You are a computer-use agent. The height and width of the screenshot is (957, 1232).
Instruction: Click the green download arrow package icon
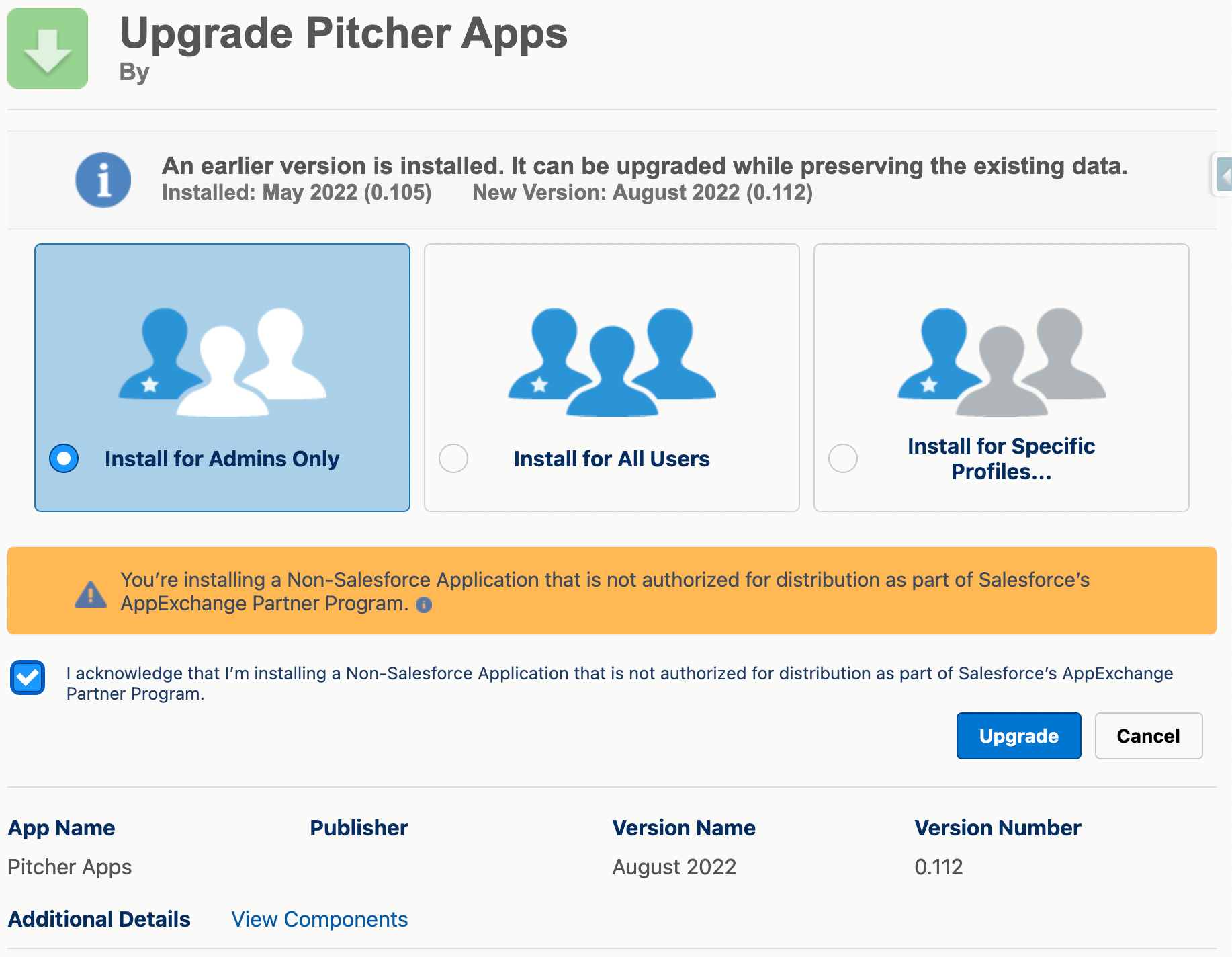coord(48,48)
